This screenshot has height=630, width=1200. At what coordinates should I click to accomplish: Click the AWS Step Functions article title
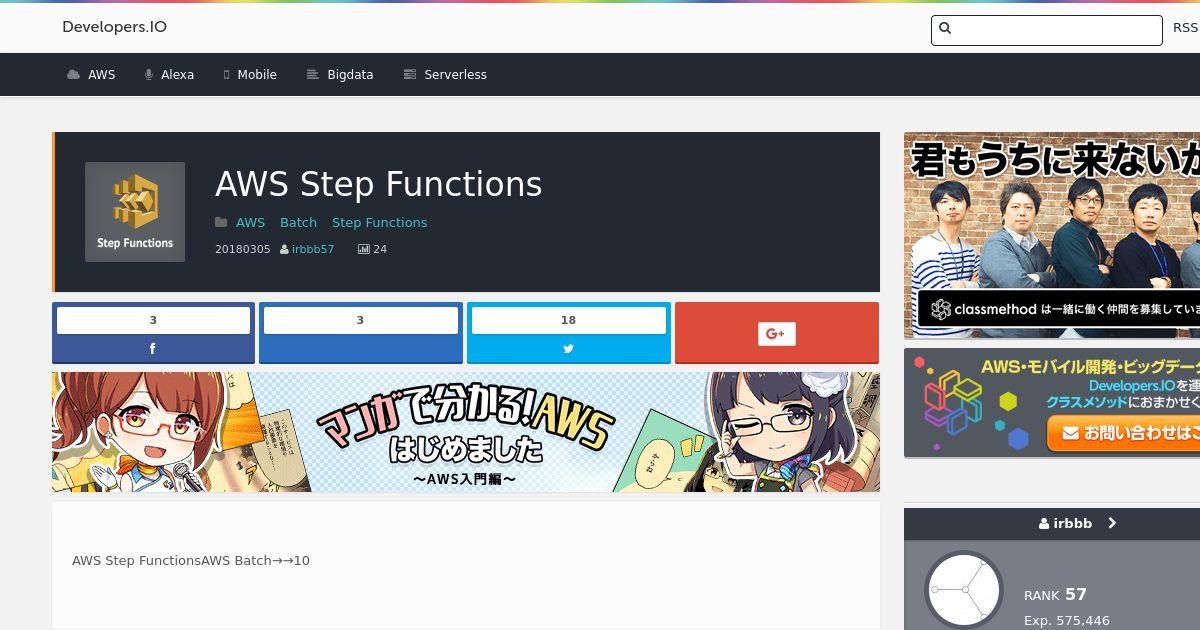(378, 184)
